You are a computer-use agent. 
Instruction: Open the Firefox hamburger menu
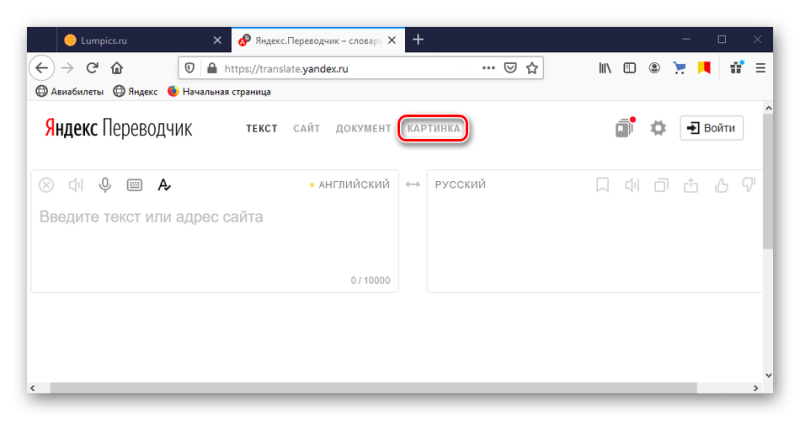761,68
